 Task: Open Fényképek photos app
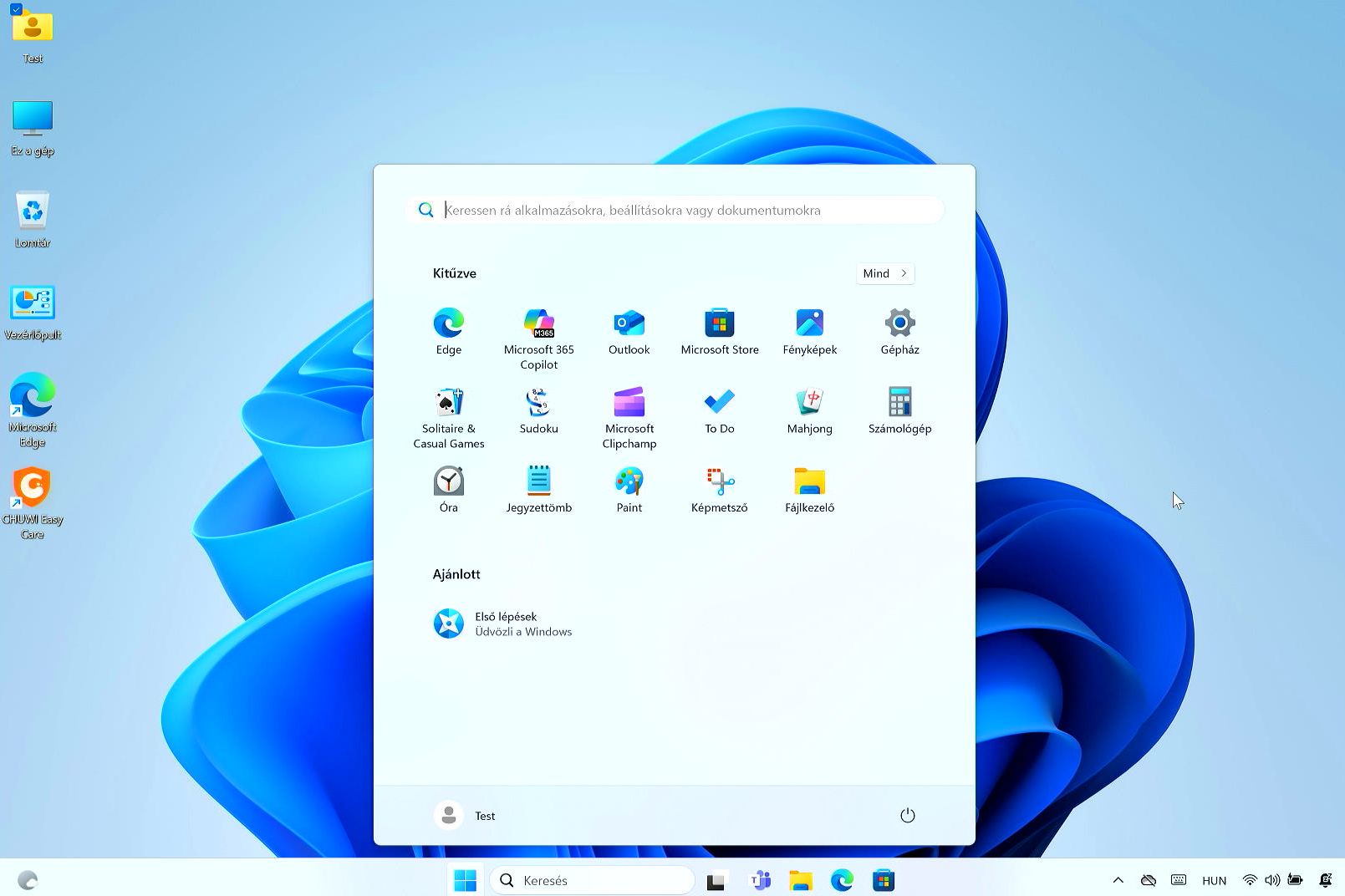click(809, 323)
